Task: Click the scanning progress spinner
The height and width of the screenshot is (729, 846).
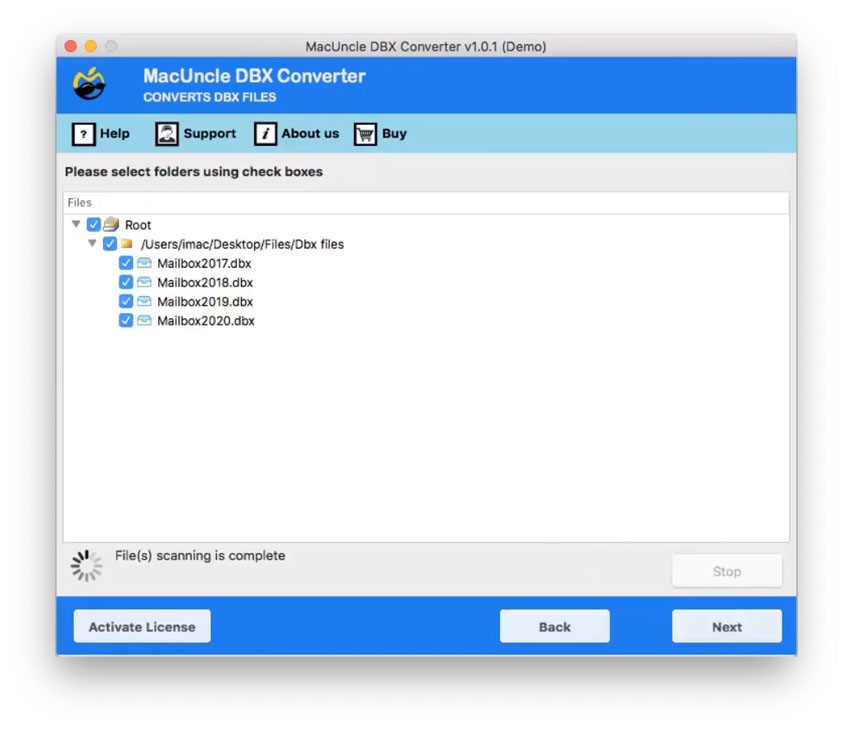Action: pos(86,564)
